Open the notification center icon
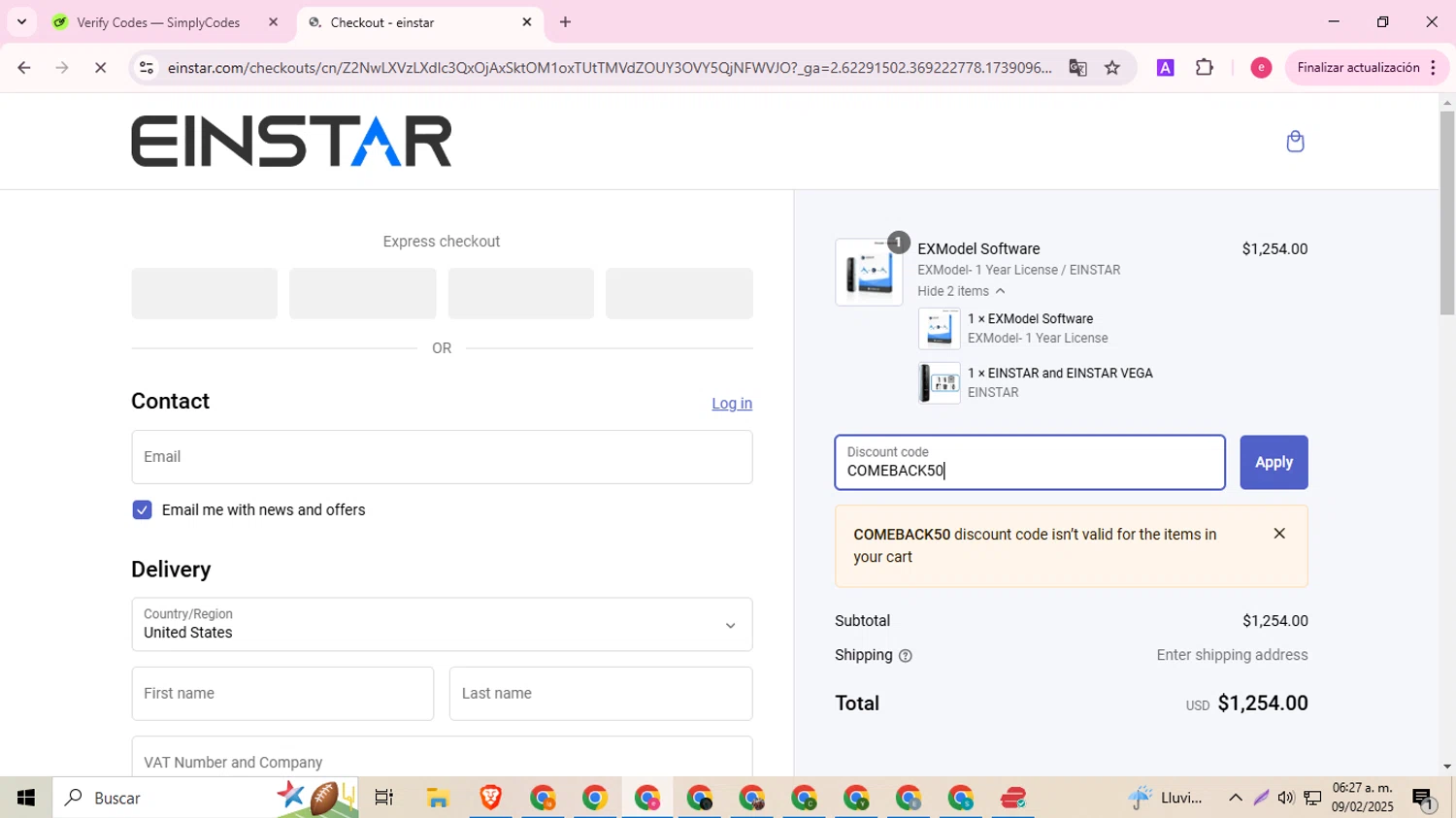Viewport: 1456px width, 818px height. 1423,800
